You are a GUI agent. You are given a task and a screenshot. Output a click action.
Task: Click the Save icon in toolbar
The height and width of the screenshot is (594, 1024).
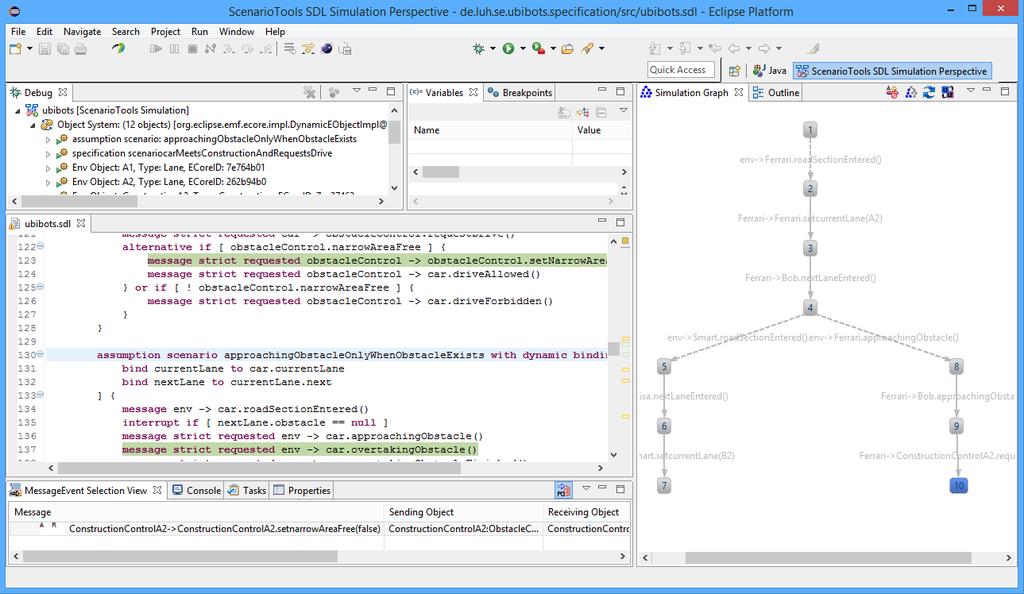45,48
